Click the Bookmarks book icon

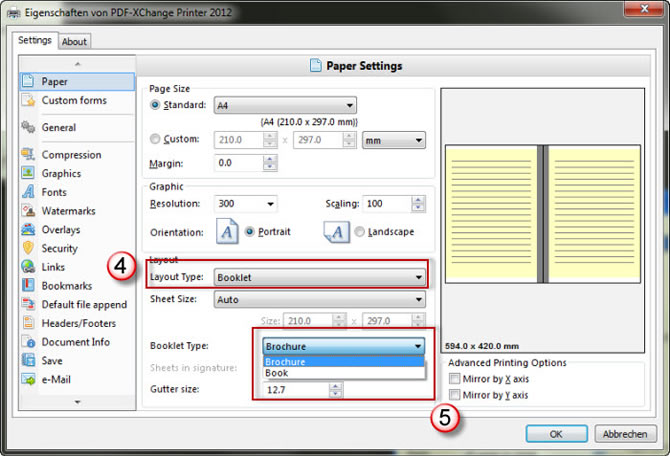[x=28, y=285]
